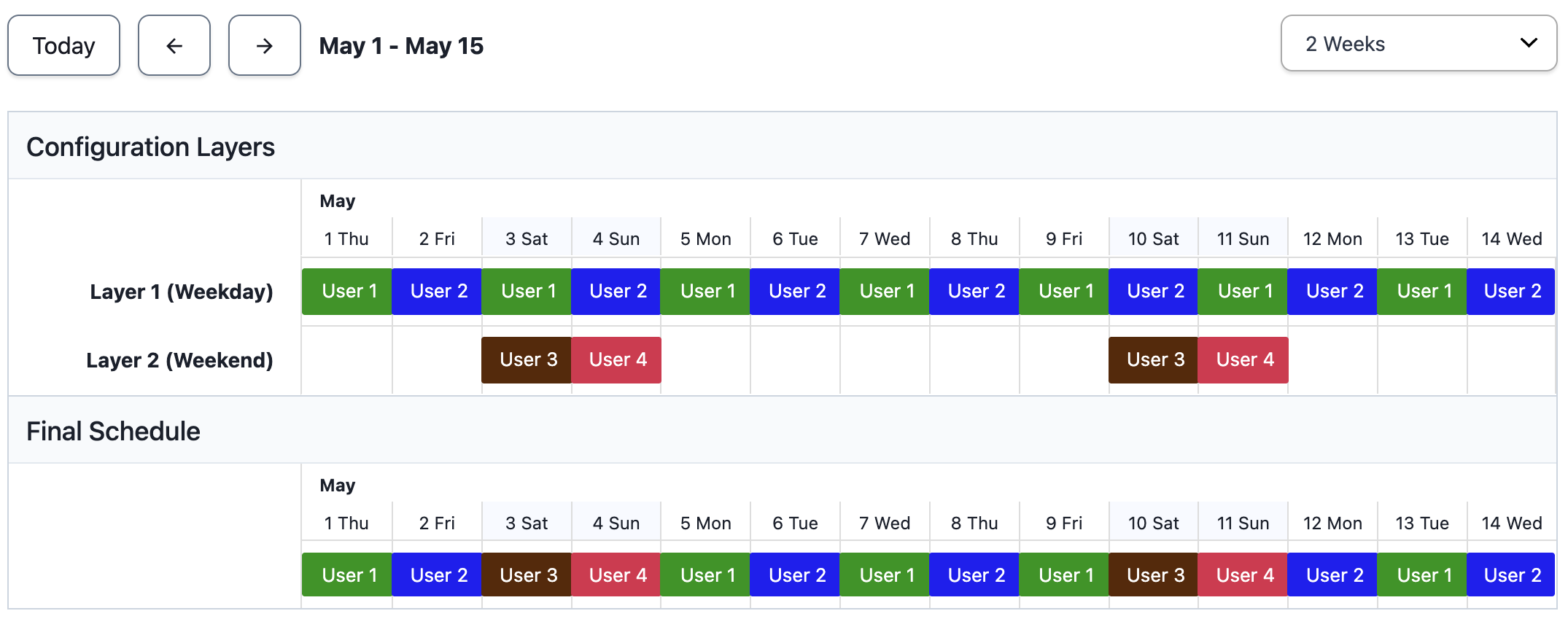Click Final Schedule User 3 on Saturday May 3

527,575
